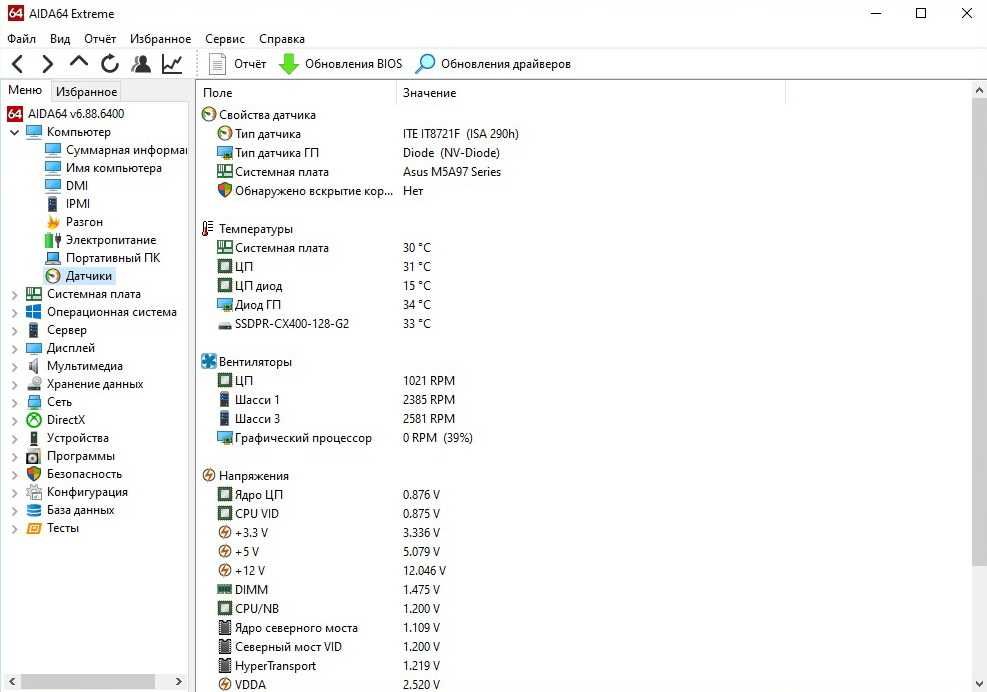The height and width of the screenshot is (692, 987).
Task: Click the vertical scrollbar down arrow
Action: pos(979,684)
